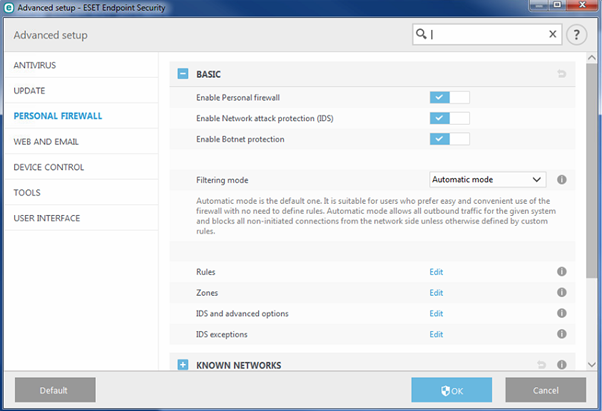Edit IDS and advanced options
Image resolution: width=602 pixels, height=411 pixels.
[436, 313]
